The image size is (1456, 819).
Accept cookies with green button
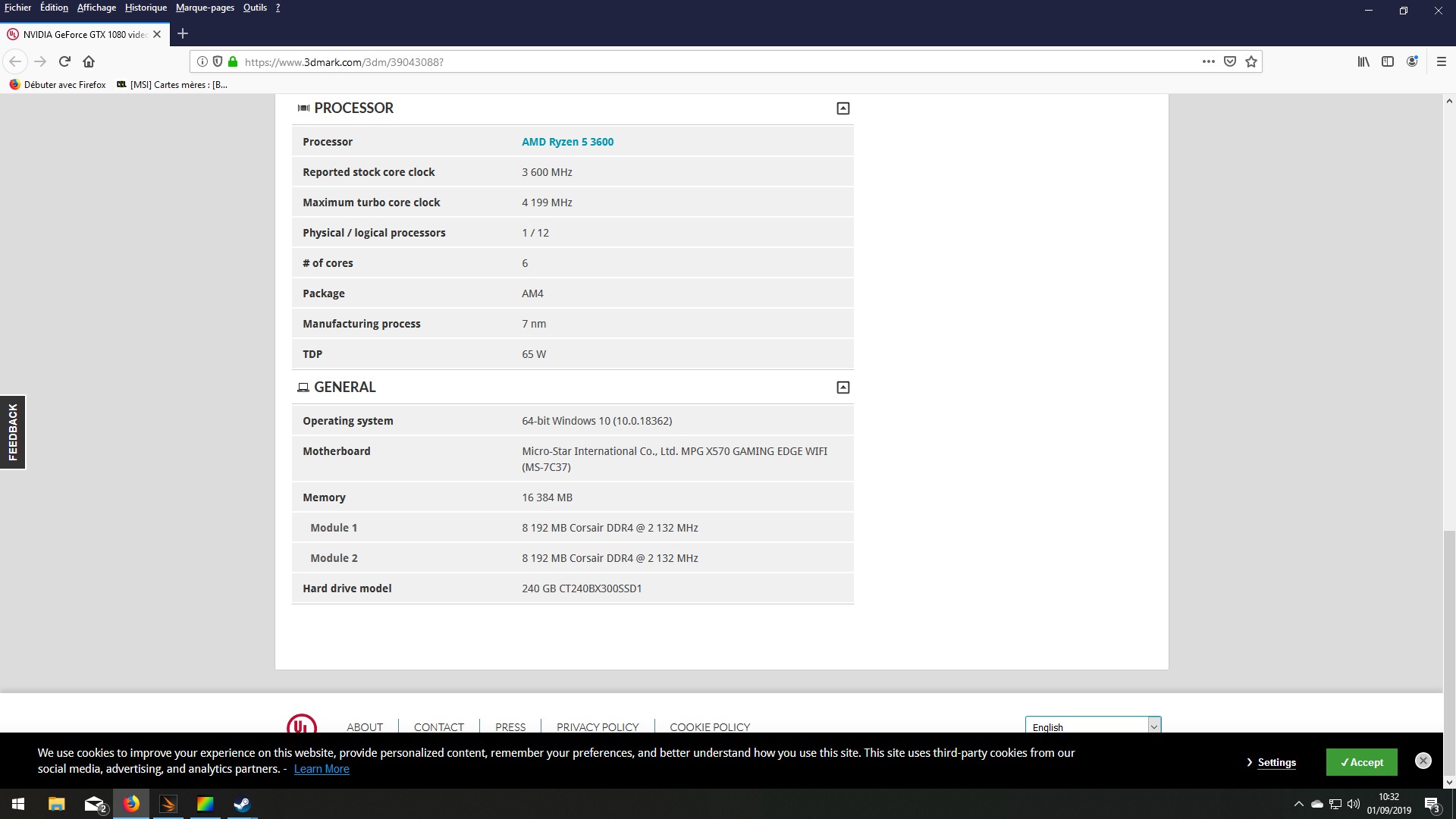click(x=1361, y=762)
